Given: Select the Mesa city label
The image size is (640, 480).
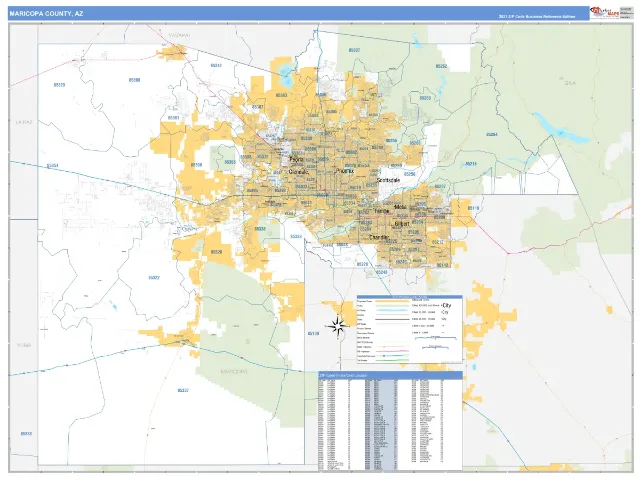Looking at the screenshot, I should (x=400, y=207).
